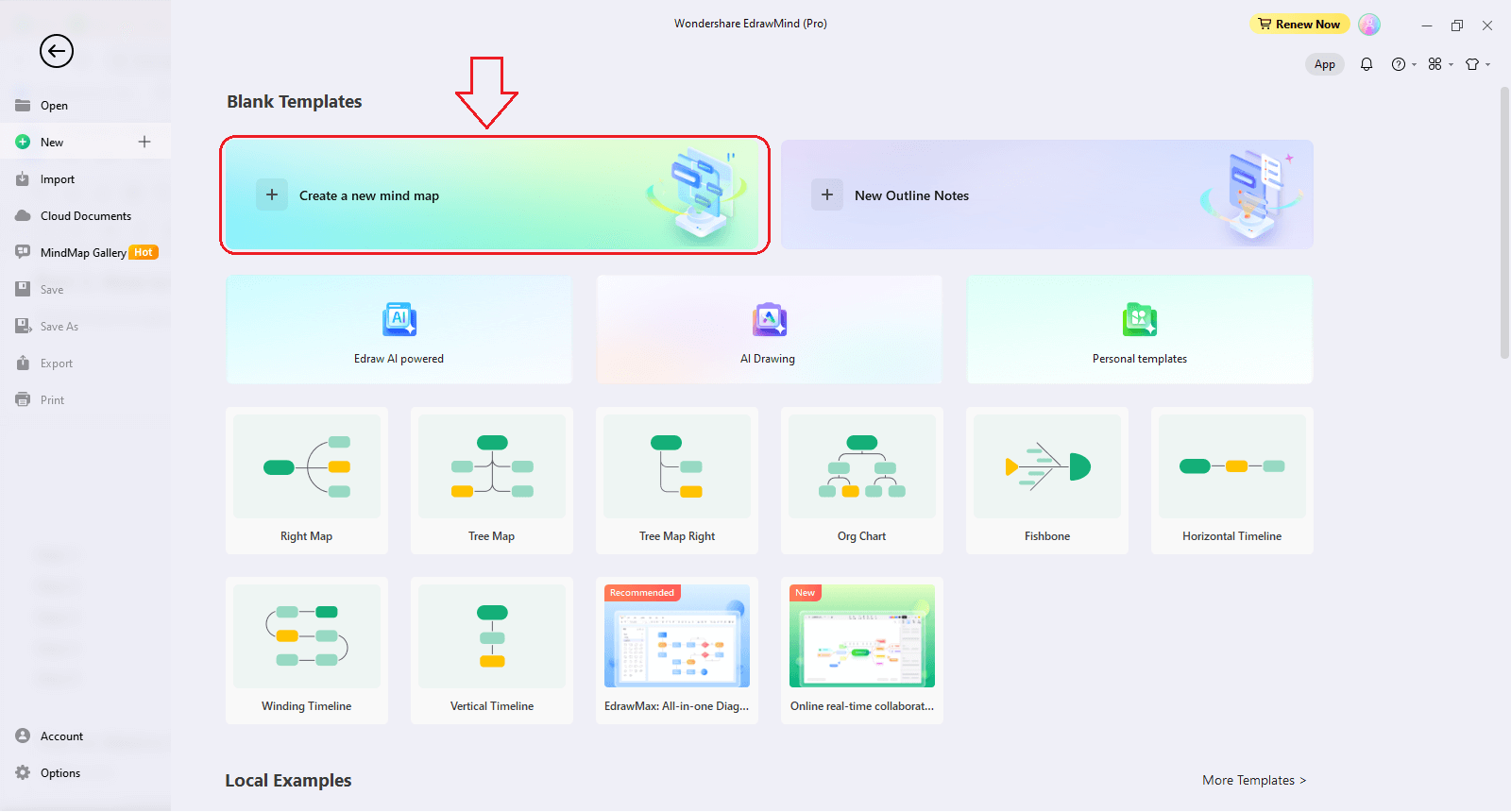The width and height of the screenshot is (1511, 812).
Task: Click the back arrow circle icon
Action: point(57,51)
